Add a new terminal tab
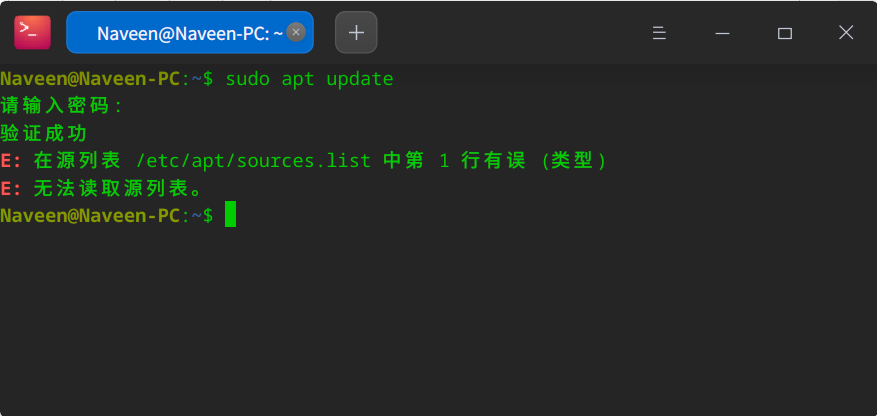877x416 pixels. click(x=356, y=32)
